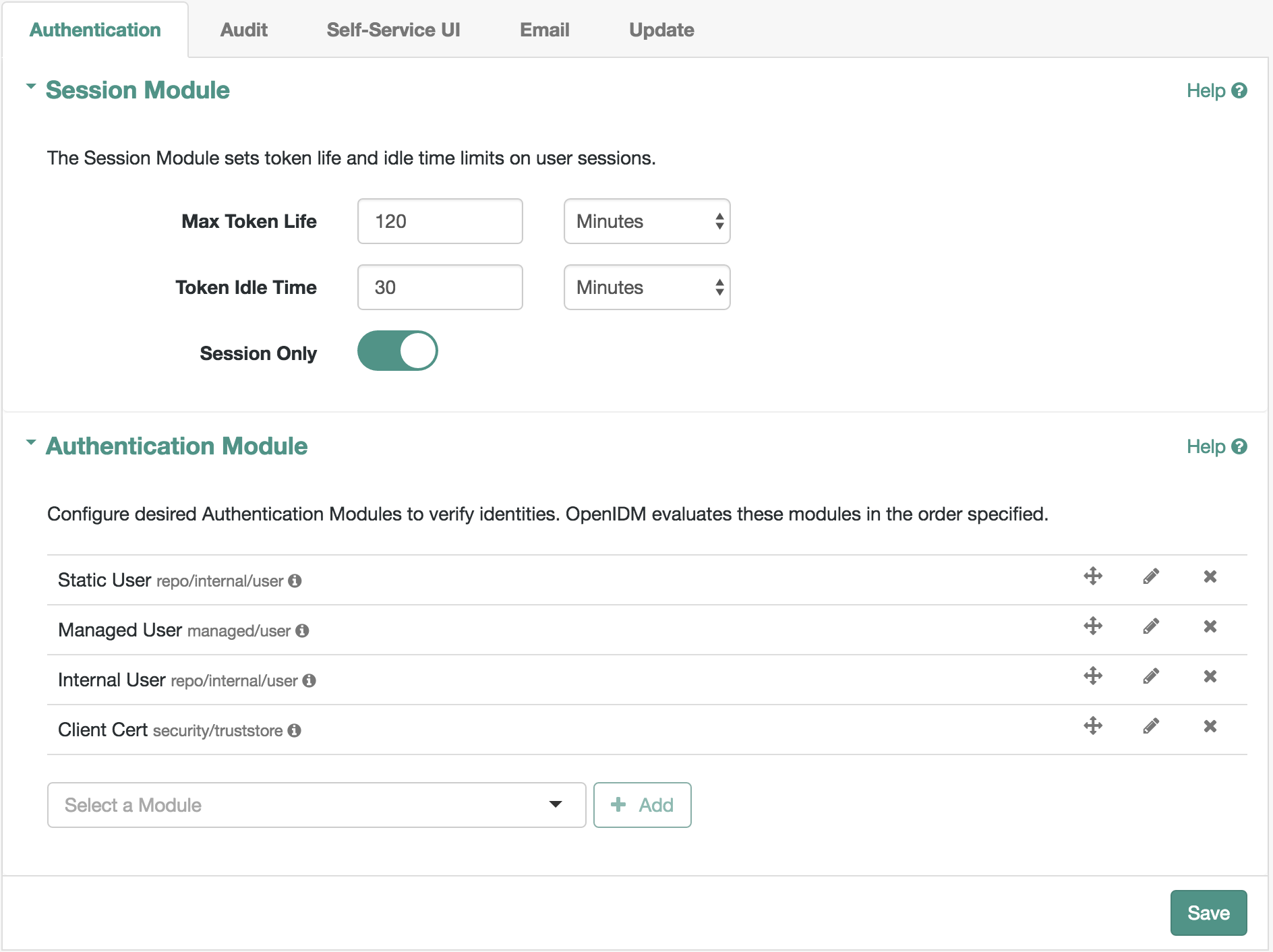Show info for Managed User module

[x=302, y=630]
